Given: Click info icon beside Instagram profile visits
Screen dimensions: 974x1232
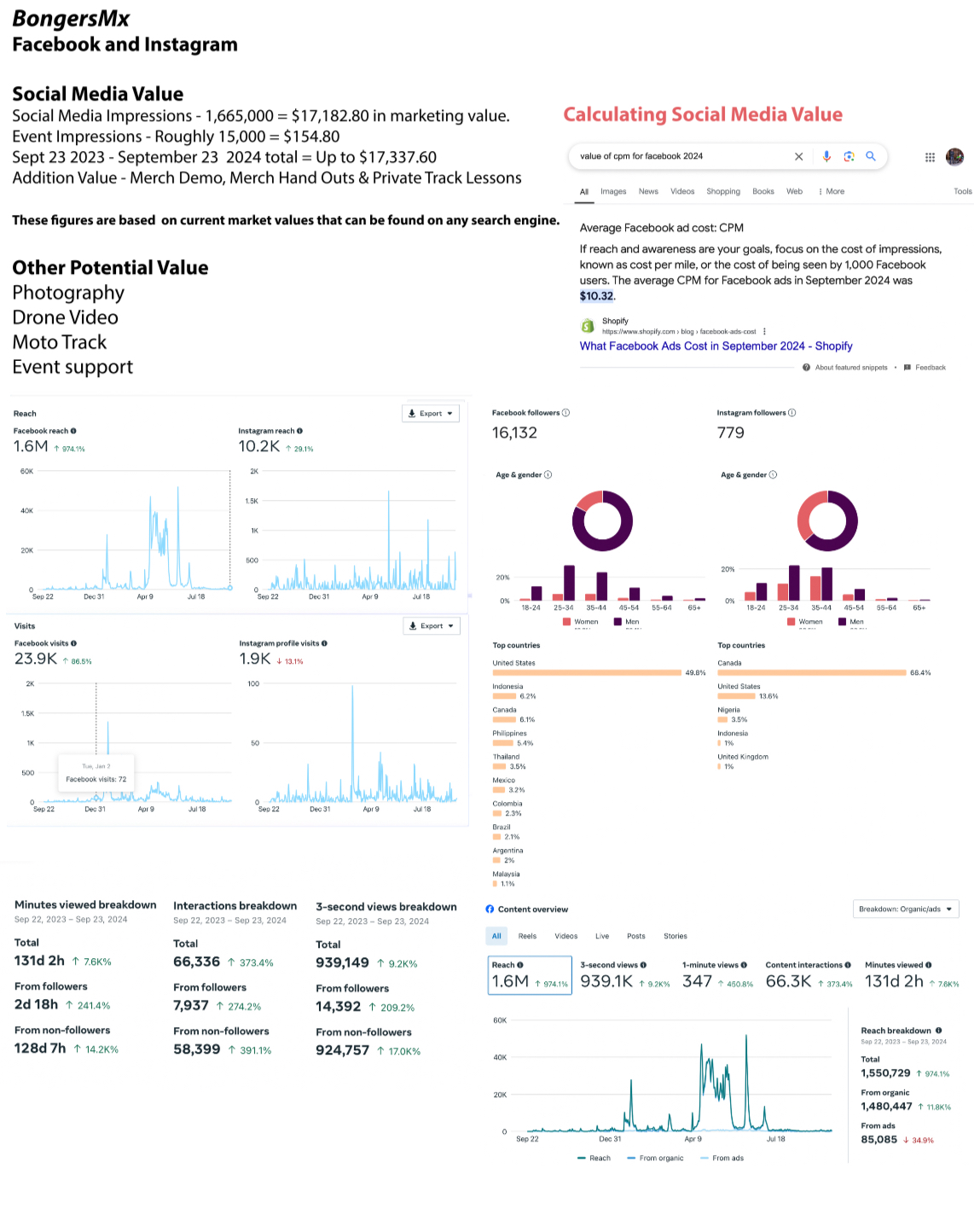Looking at the screenshot, I should point(324,643).
